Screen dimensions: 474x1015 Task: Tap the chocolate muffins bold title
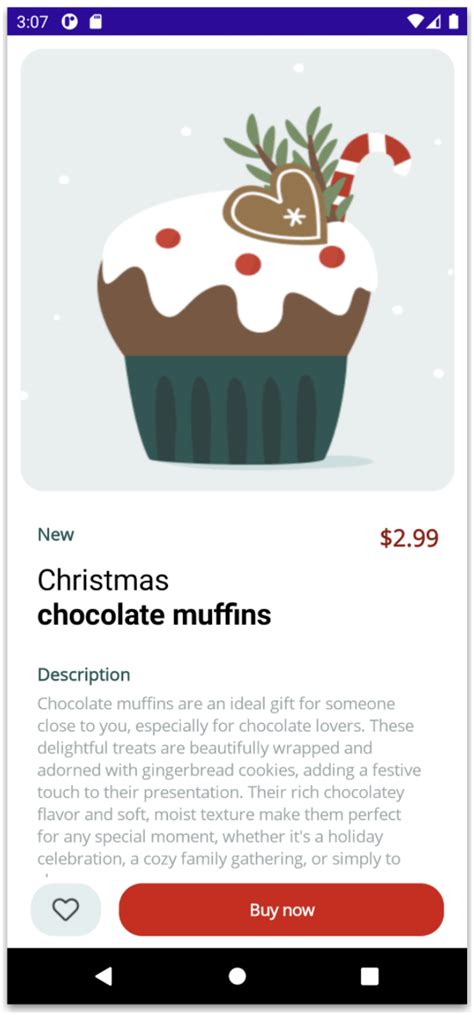[x=154, y=616]
